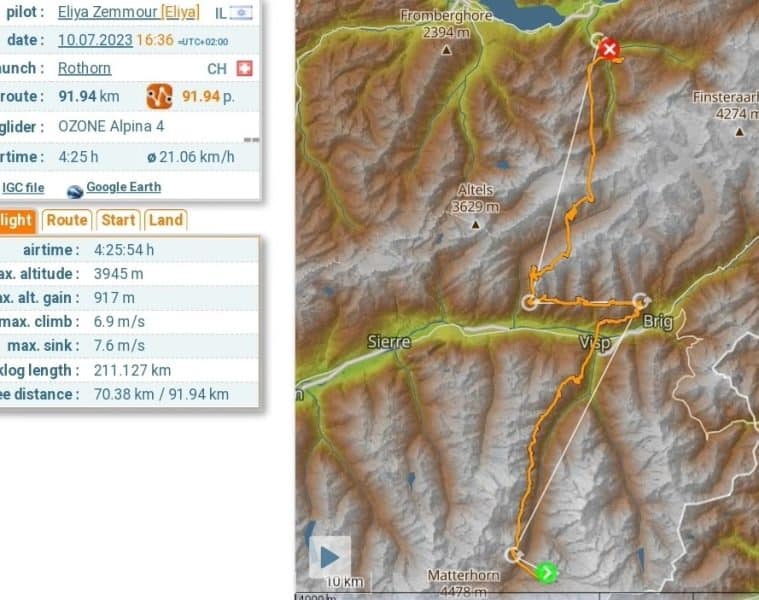Open the Eliya username link
This screenshot has width=759, height=600.
tap(180, 12)
